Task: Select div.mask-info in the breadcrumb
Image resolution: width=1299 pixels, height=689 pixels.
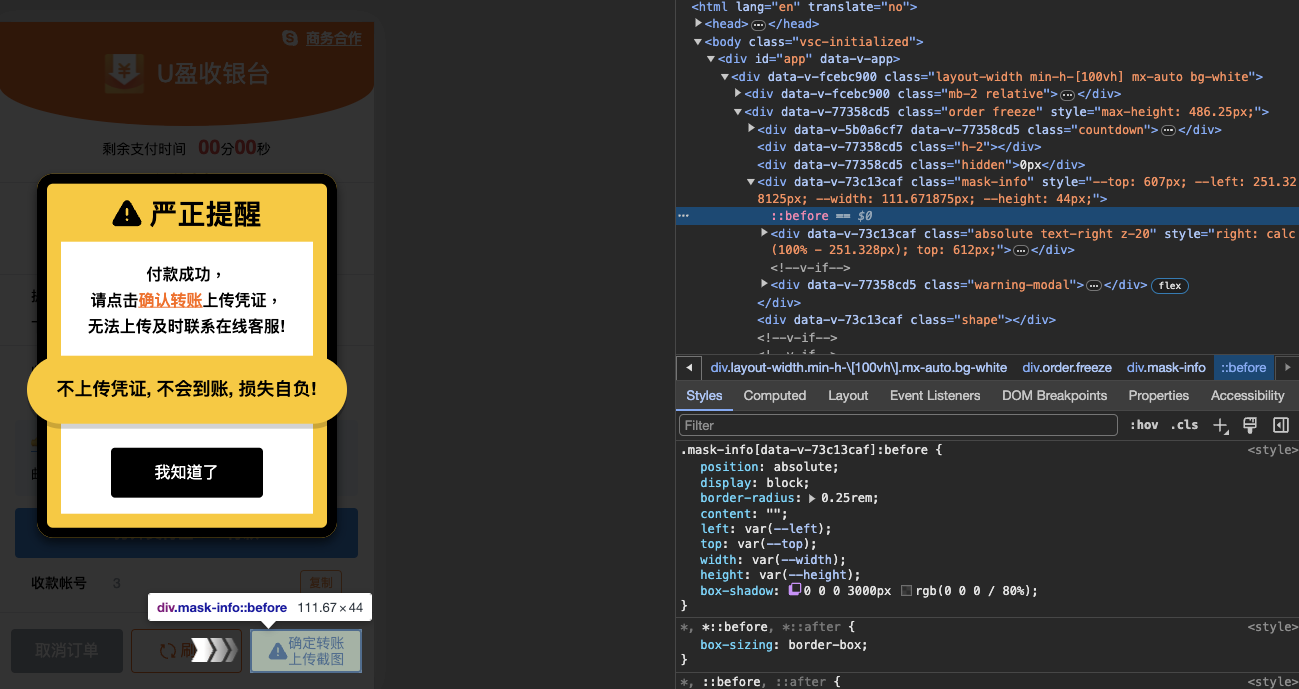Action: (x=1166, y=367)
